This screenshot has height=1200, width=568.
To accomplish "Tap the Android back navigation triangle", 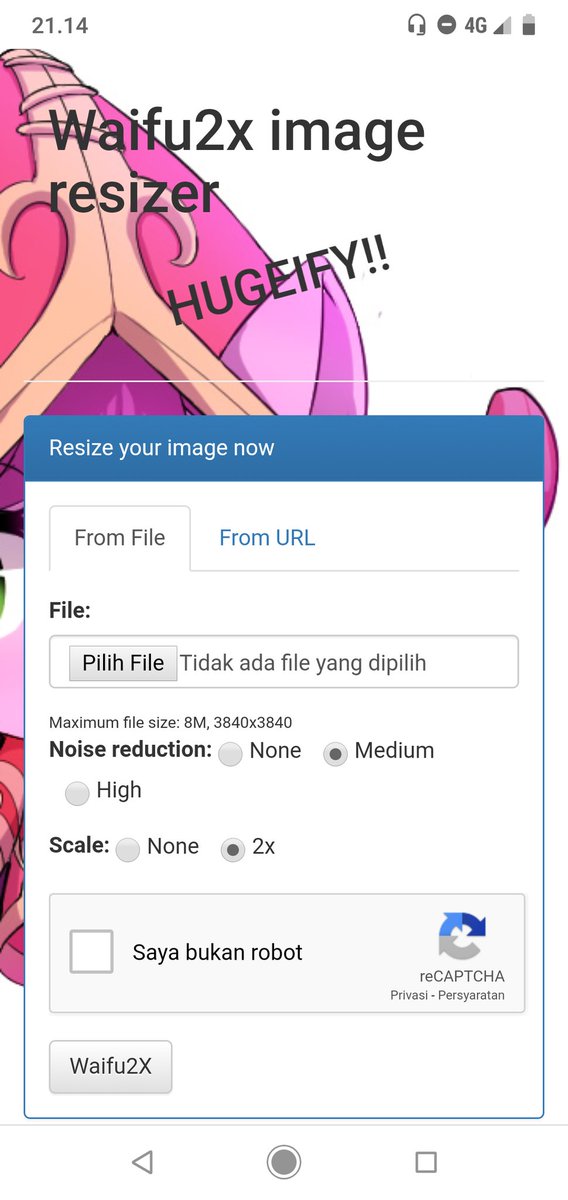I will click(142, 1161).
